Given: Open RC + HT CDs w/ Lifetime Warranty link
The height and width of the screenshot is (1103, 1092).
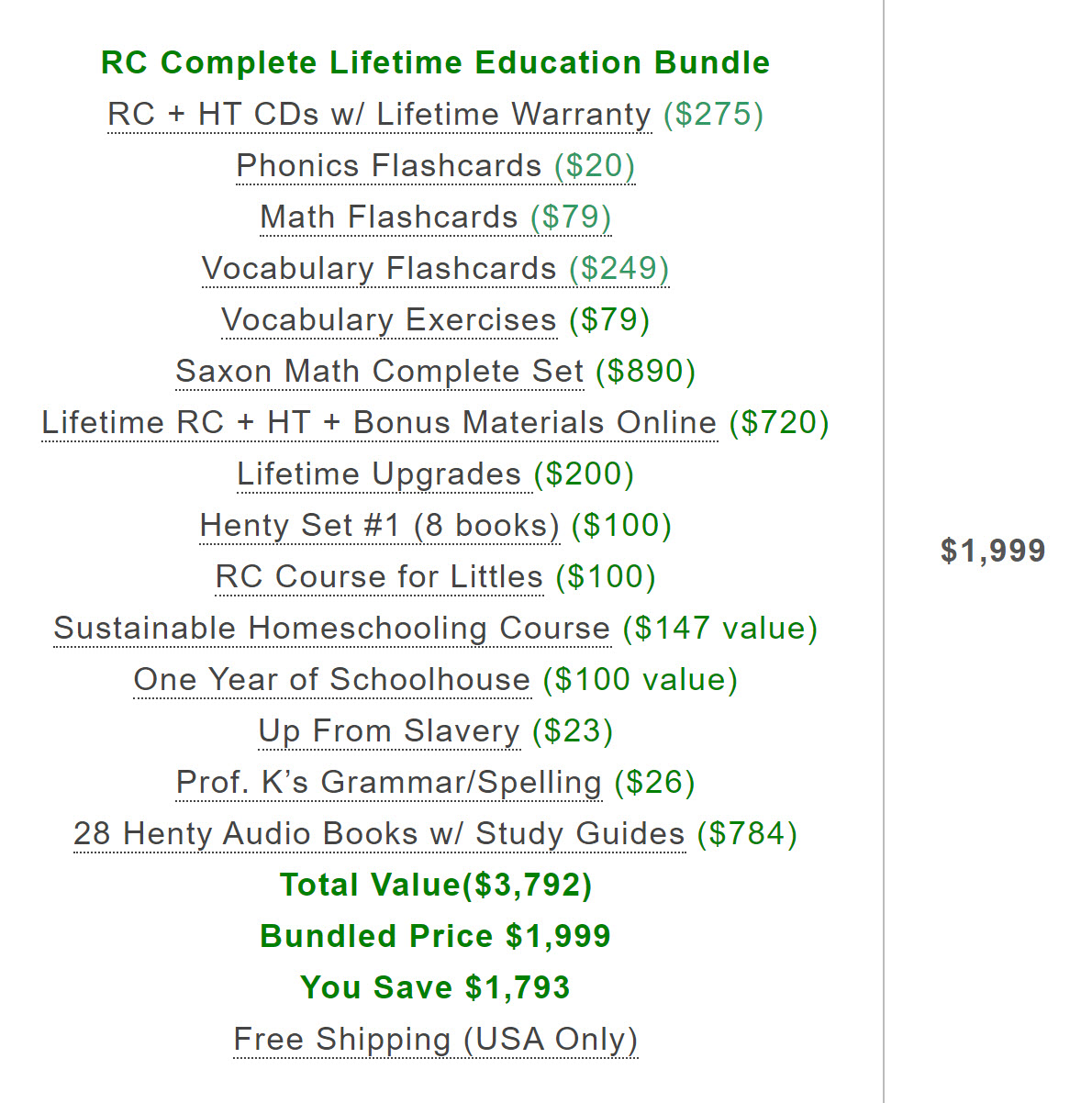Looking at the screenshot, I should tap(379, 114).
